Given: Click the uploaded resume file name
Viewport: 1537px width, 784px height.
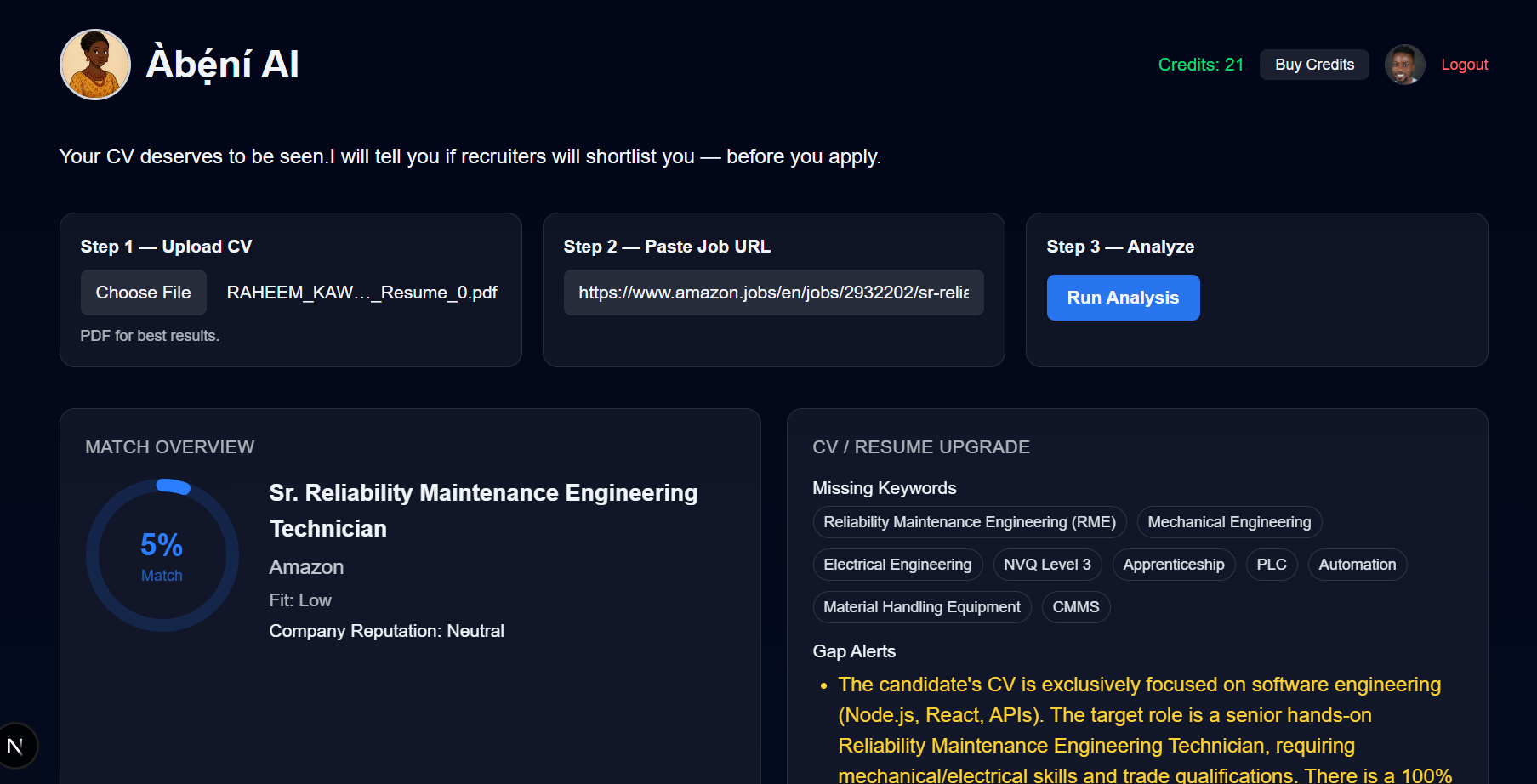Looking at the screenshot, I should pos(361,293).
